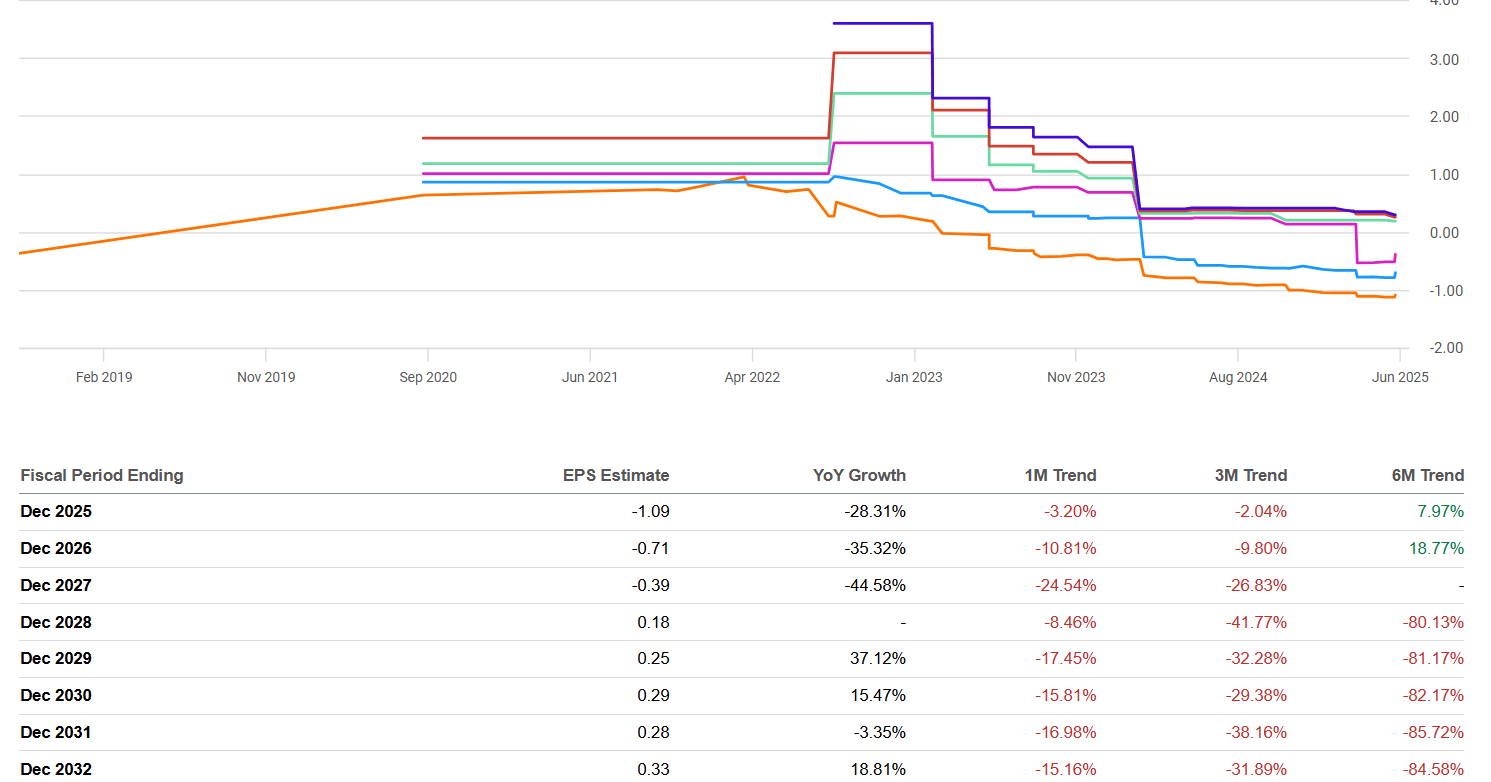Click the YoY Growth column header
The width and height of the screenshot is (1491, 782).
pyautogui.click(x=859, y=476)
